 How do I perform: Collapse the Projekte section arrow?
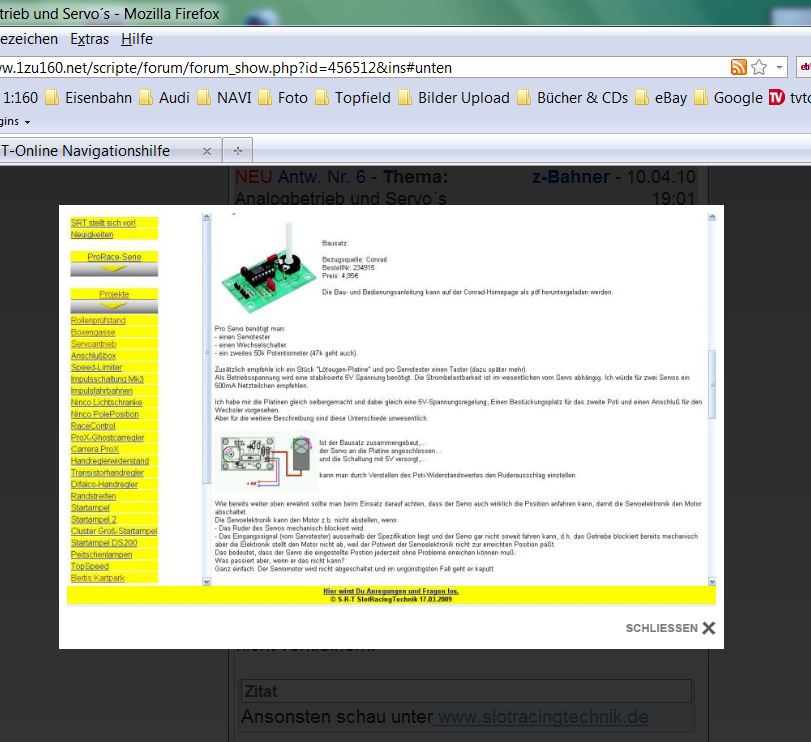114,306
